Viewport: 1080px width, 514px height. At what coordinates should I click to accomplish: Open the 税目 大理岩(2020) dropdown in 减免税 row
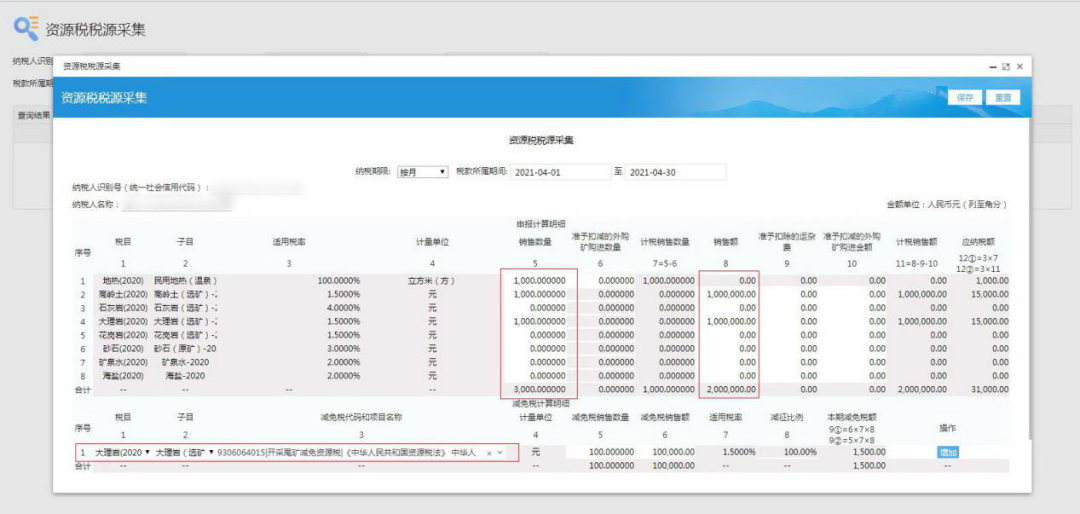(123, 453)
